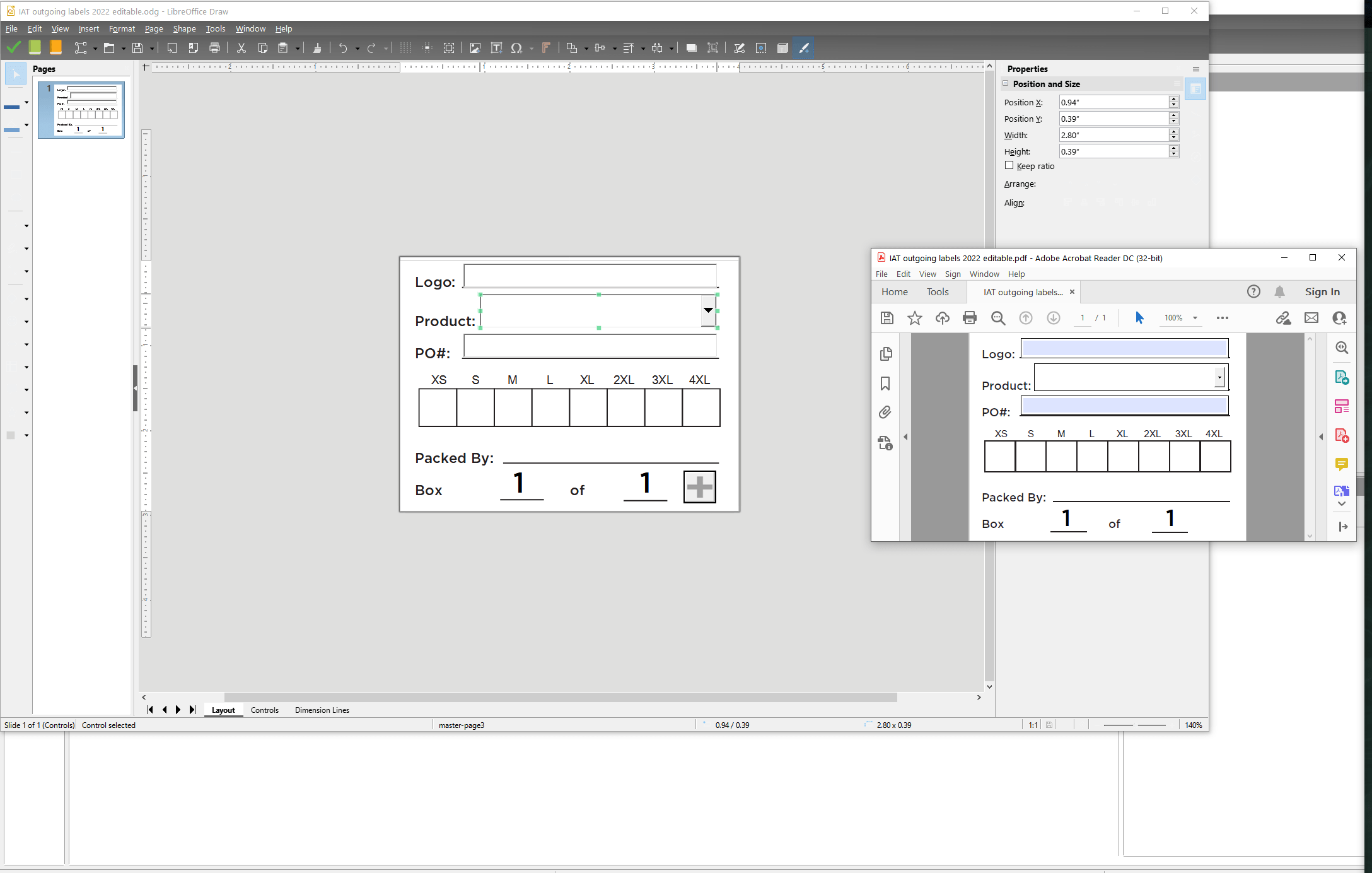The width and height of the screenshot is (1372, 873).
Task: Switch to the Controls tab at bottom
Action: point(265,710)
